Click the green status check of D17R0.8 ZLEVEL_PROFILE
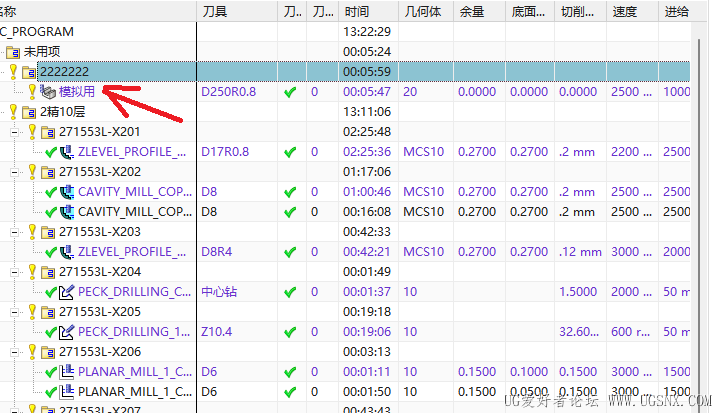Viewport: 717px width, 413px height. [x=51, y=152]
